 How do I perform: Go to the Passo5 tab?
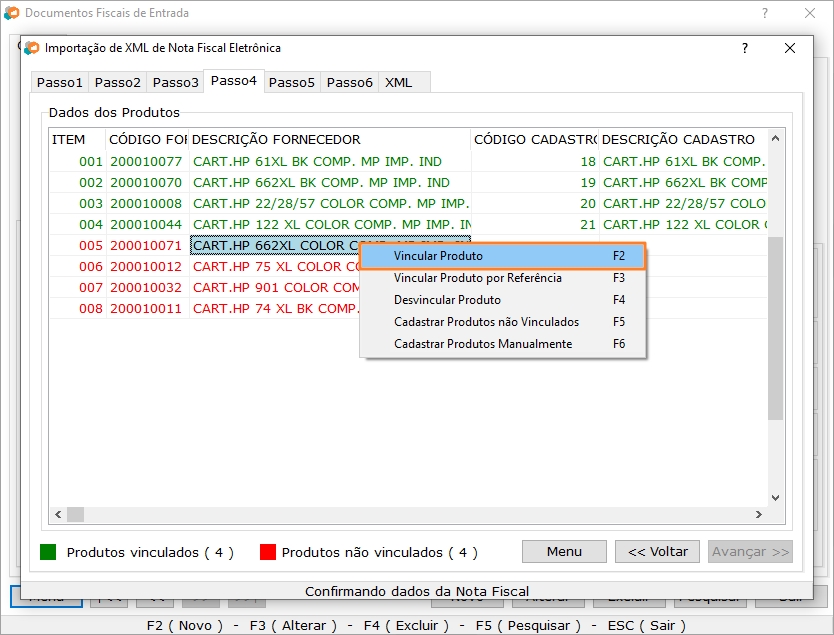click(292, 82)
